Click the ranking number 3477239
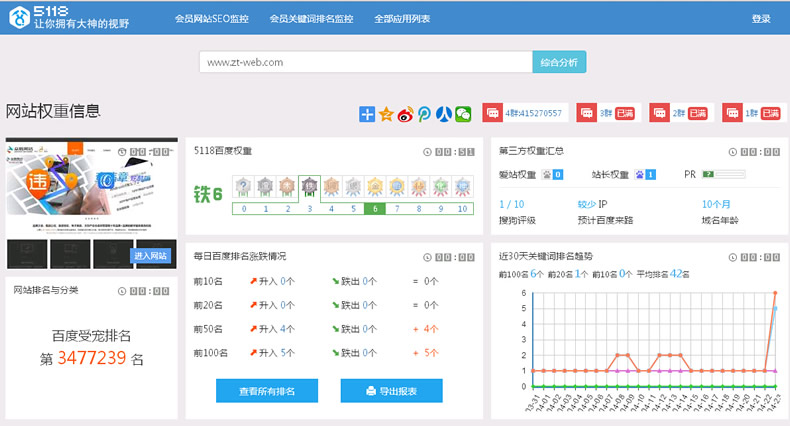Image resolution: width=790 pixels, height=426 pixels. click(92, 358)
